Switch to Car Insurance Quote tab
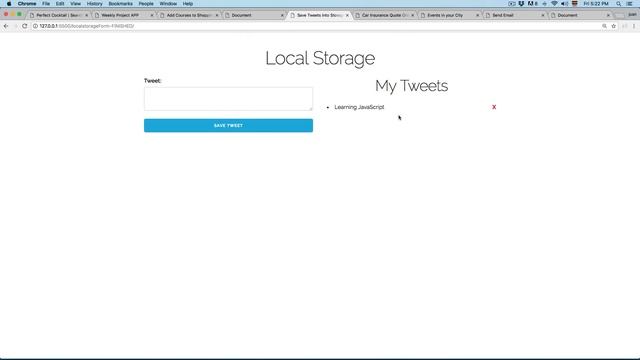The image size is (640, 360). click(384, 15)
